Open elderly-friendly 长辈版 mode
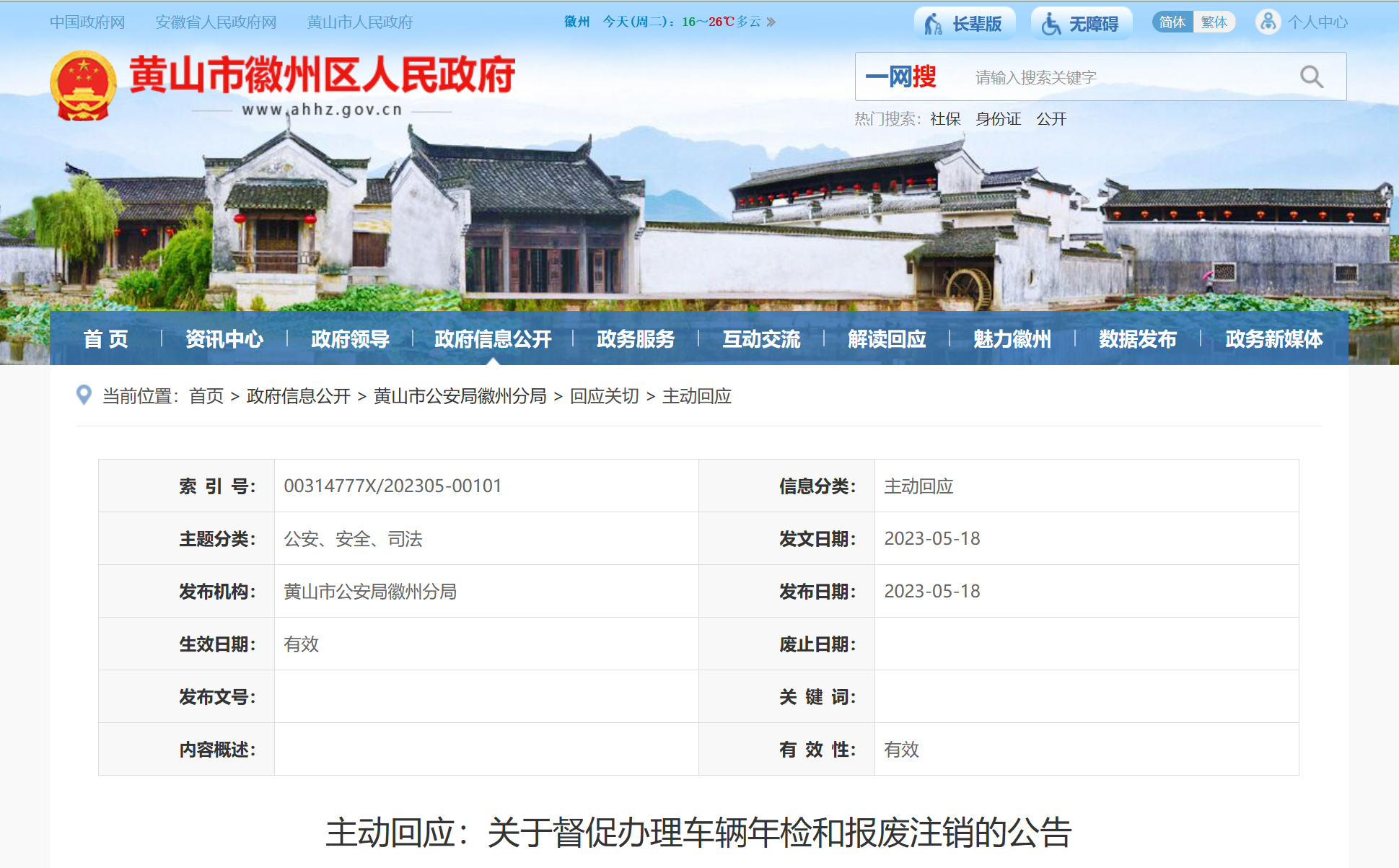 click(965, 23)
